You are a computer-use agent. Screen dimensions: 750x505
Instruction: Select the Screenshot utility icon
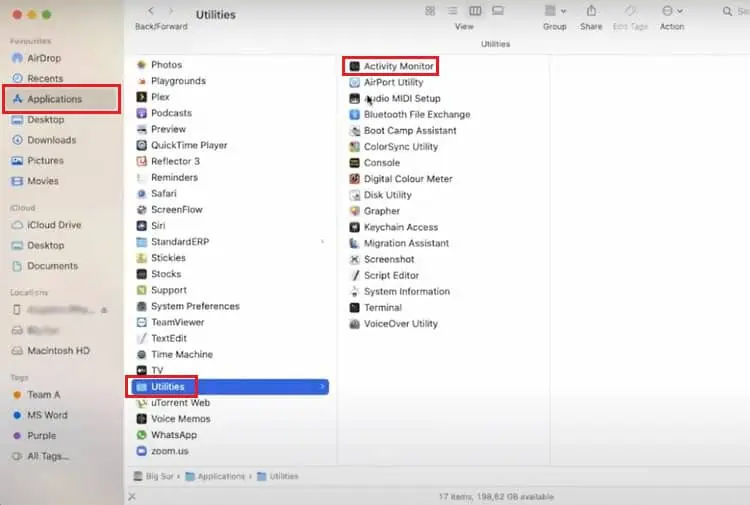point(354,259)
